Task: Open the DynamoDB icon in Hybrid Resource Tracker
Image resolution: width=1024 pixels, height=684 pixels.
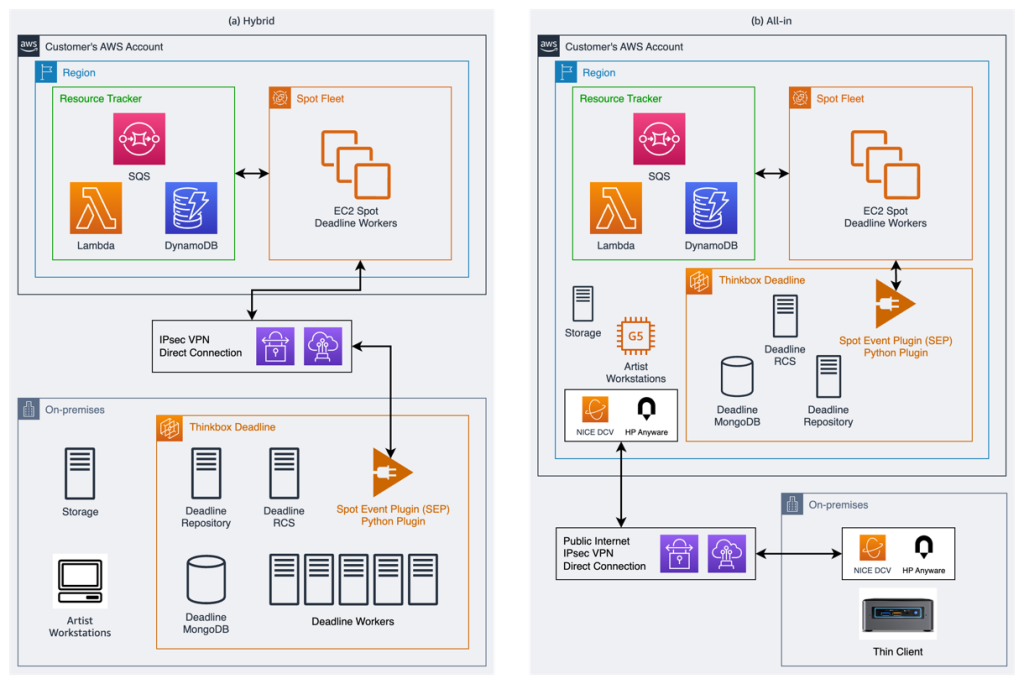Action: click(x=191, y=207)
